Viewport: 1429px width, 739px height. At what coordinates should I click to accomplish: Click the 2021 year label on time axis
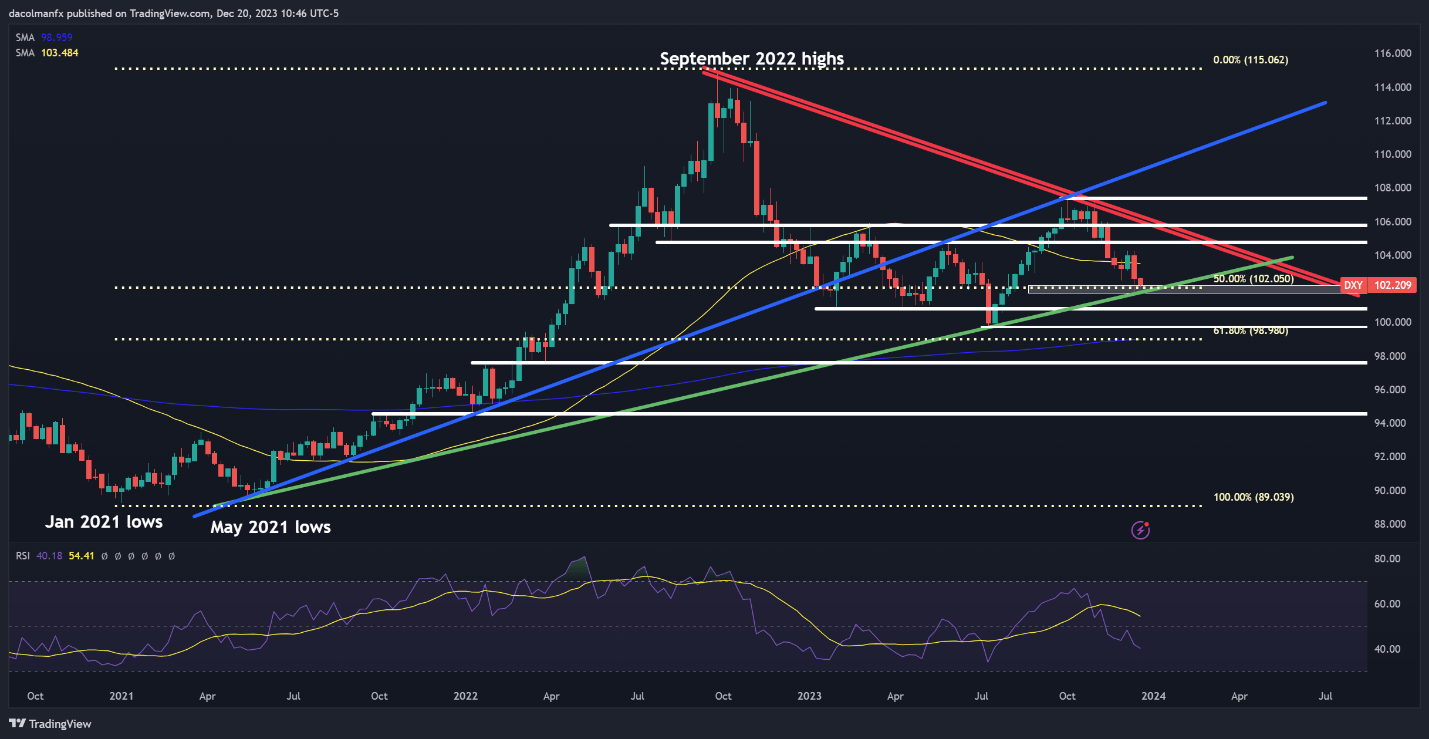point(121,695)
